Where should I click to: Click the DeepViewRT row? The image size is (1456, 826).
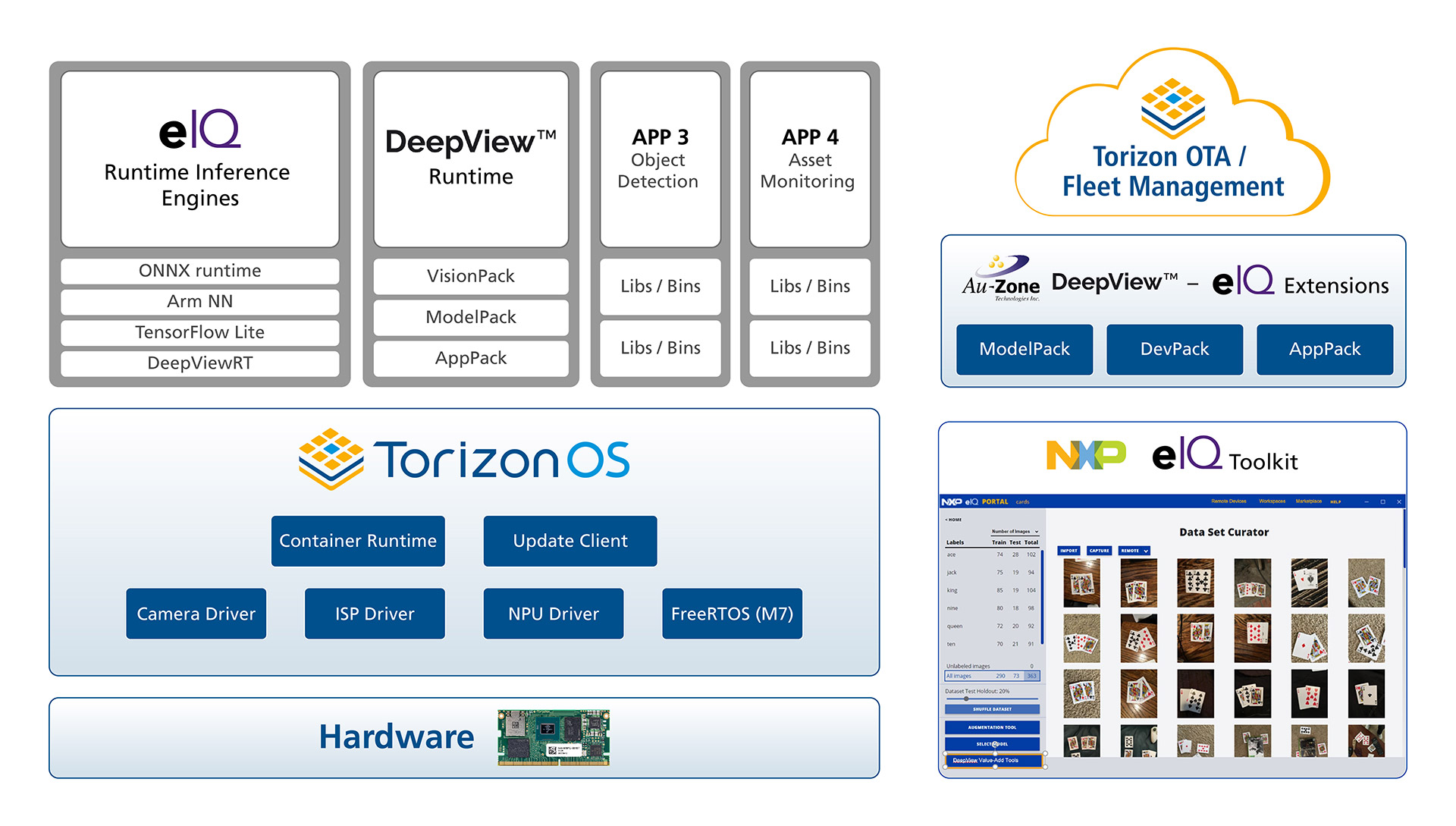tap(200, 363)
